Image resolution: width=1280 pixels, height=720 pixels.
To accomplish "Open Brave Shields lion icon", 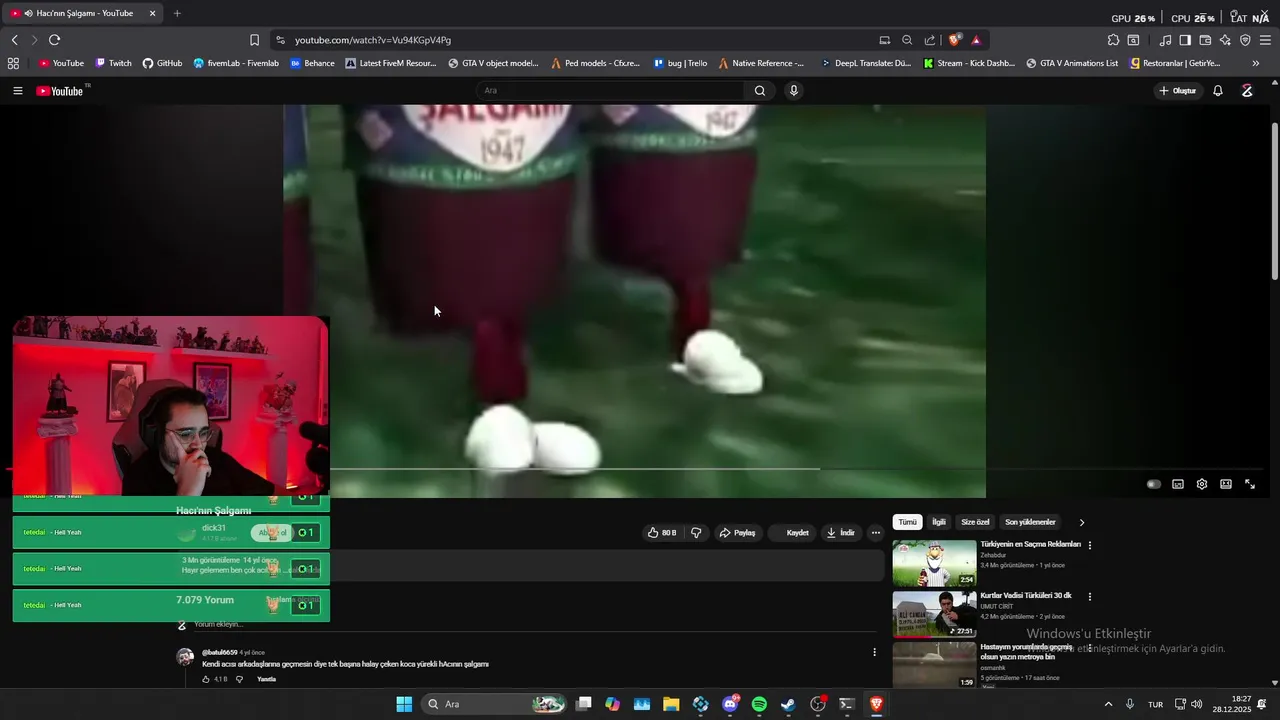I will [955, 40].
